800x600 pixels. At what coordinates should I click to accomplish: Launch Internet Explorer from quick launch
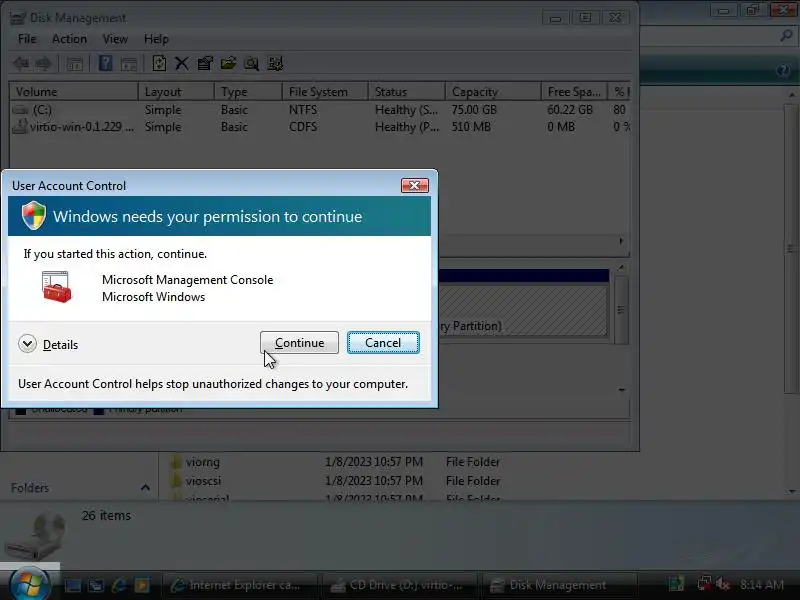(119, 585)
